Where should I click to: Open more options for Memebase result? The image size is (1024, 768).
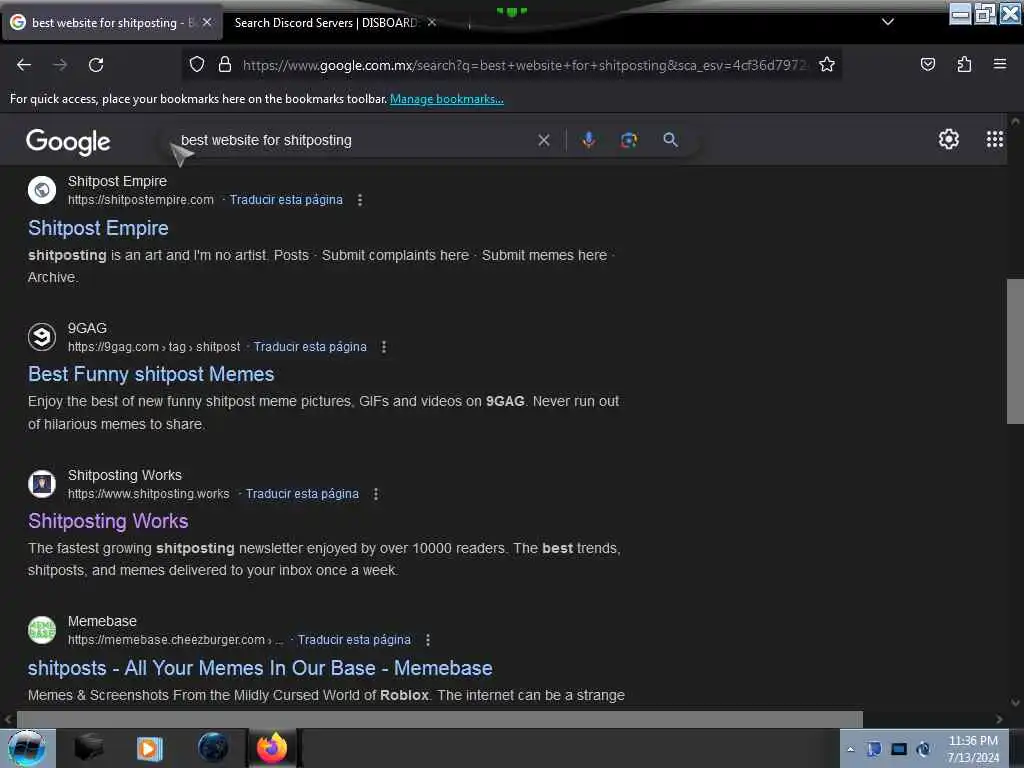[428, 640]
